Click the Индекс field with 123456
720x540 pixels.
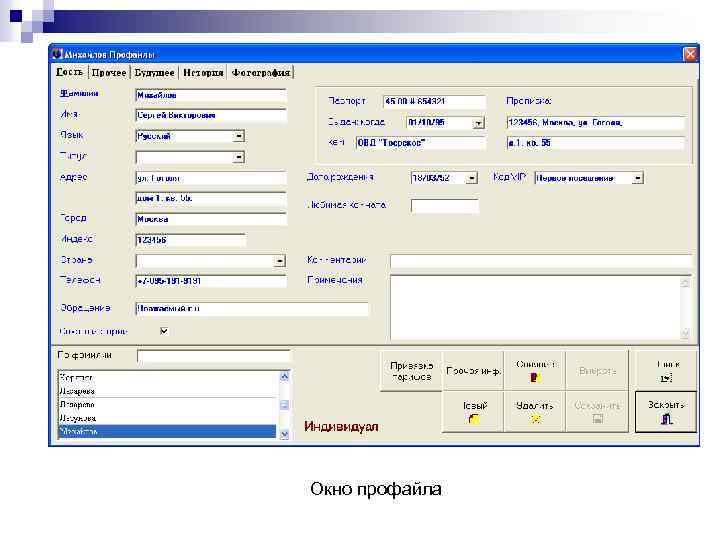tap(191, 240)
